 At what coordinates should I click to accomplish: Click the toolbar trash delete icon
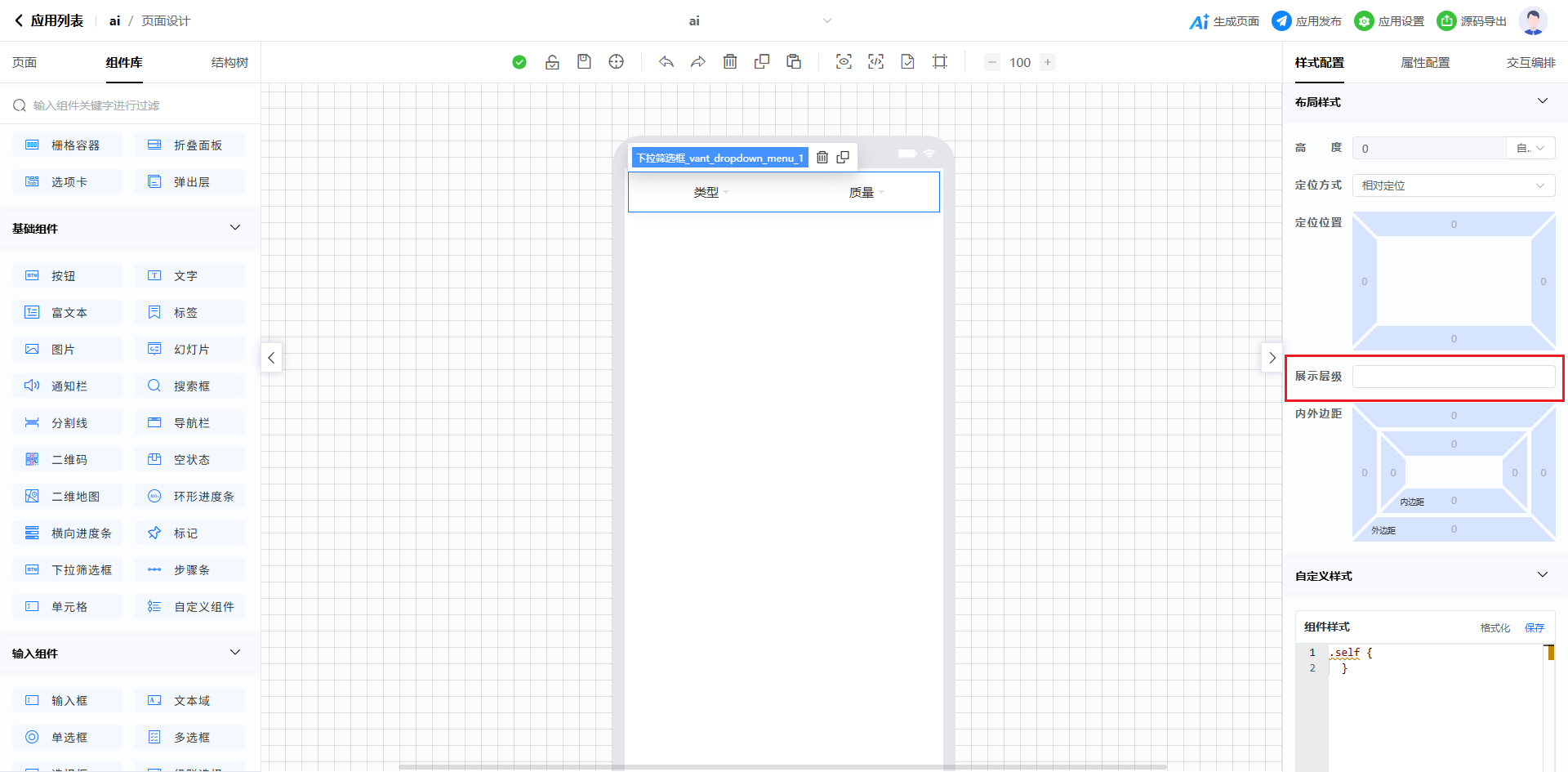coord(730,62)
